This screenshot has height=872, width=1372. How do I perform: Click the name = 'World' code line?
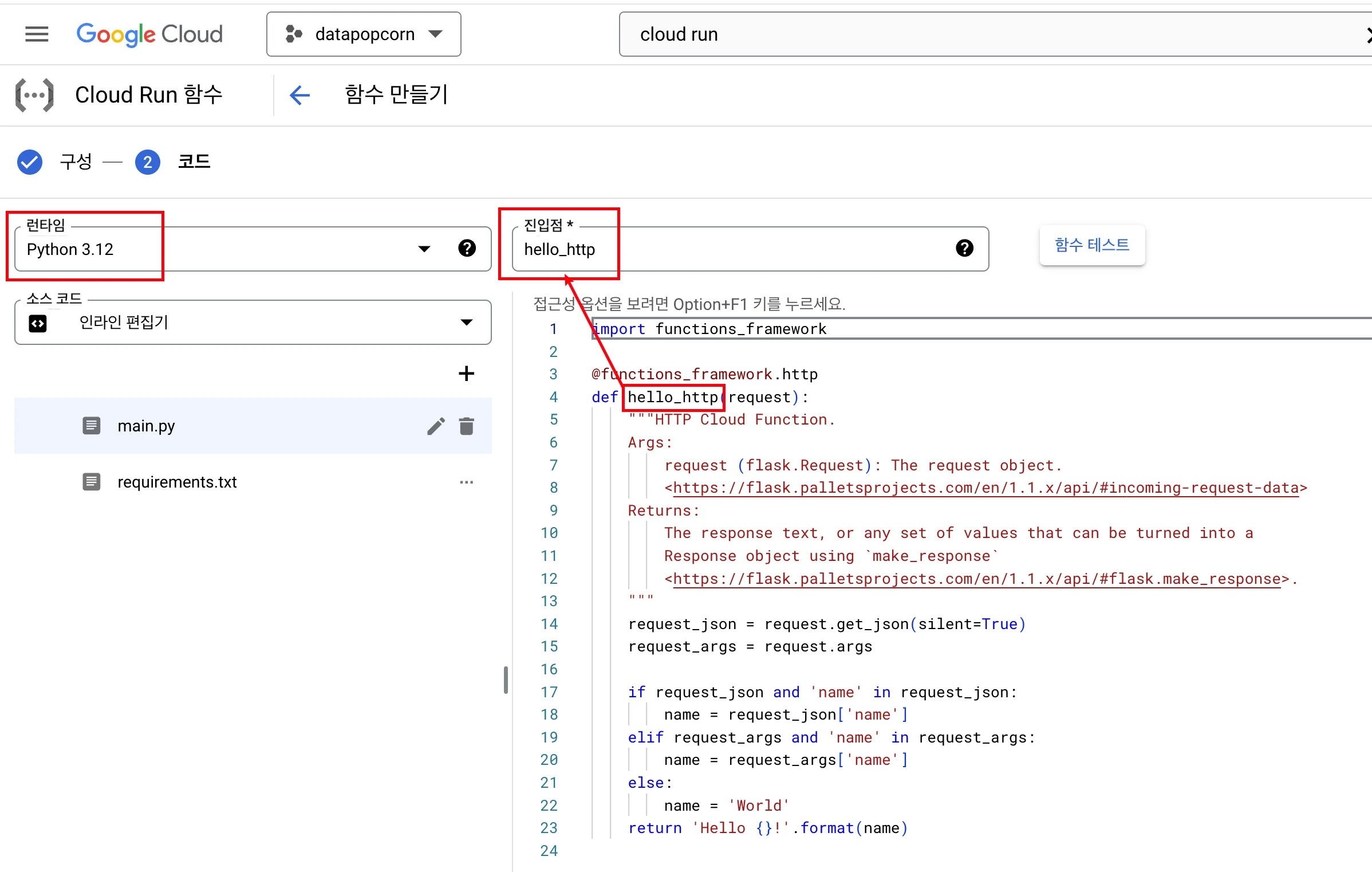726,806
